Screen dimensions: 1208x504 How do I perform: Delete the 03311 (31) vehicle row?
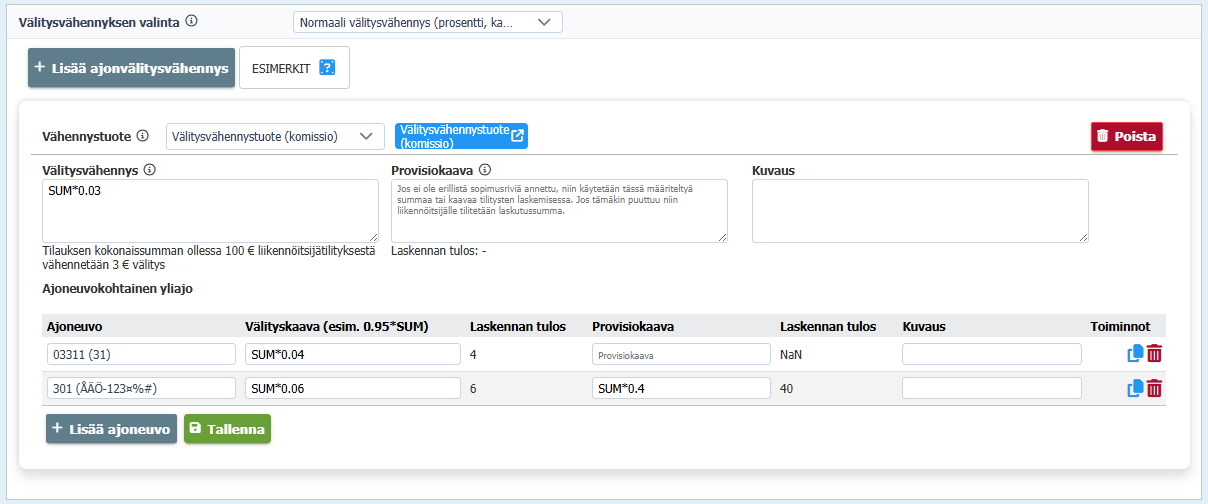1154,354
